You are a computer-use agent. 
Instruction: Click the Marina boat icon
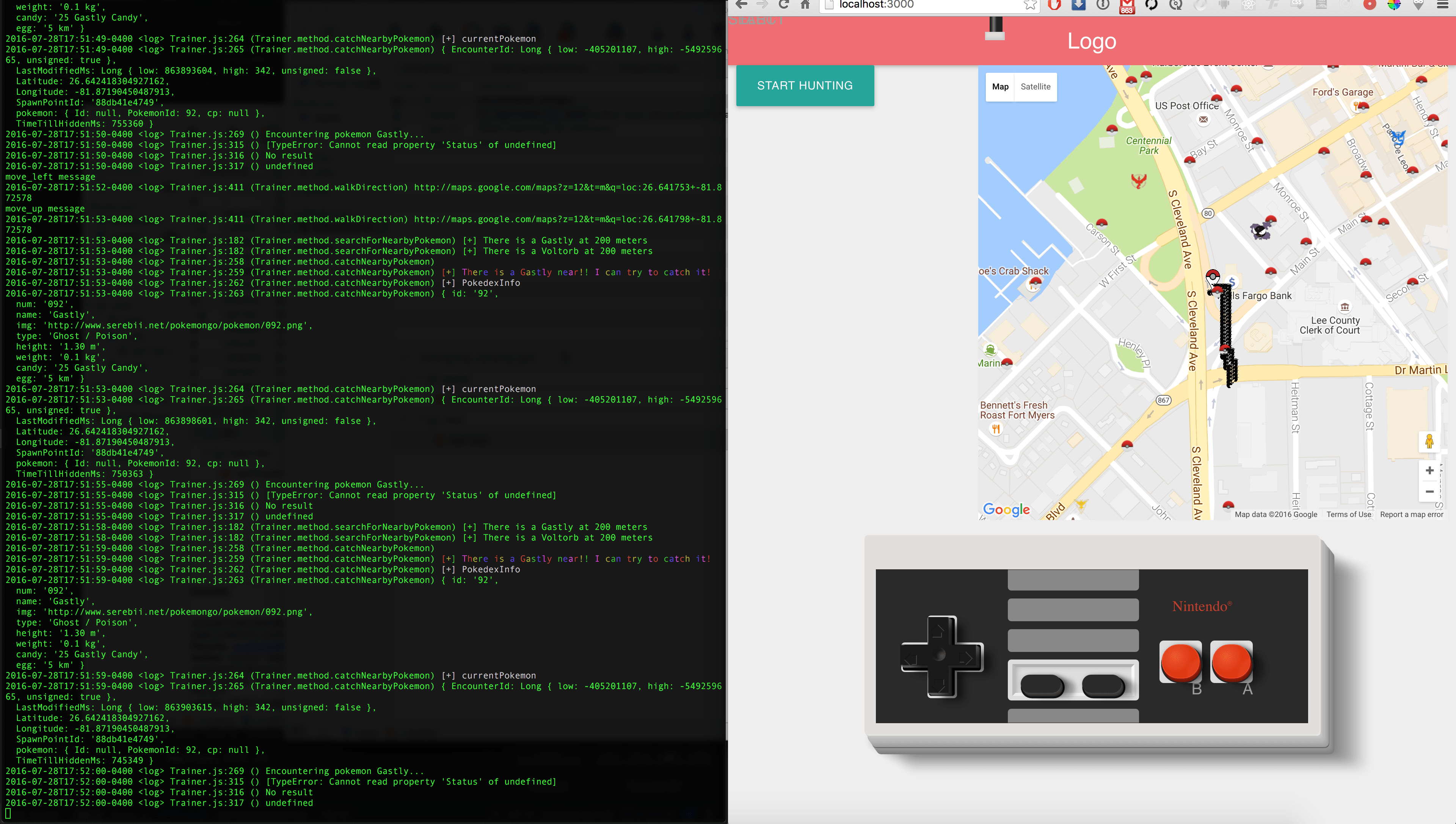coord(990,350)
